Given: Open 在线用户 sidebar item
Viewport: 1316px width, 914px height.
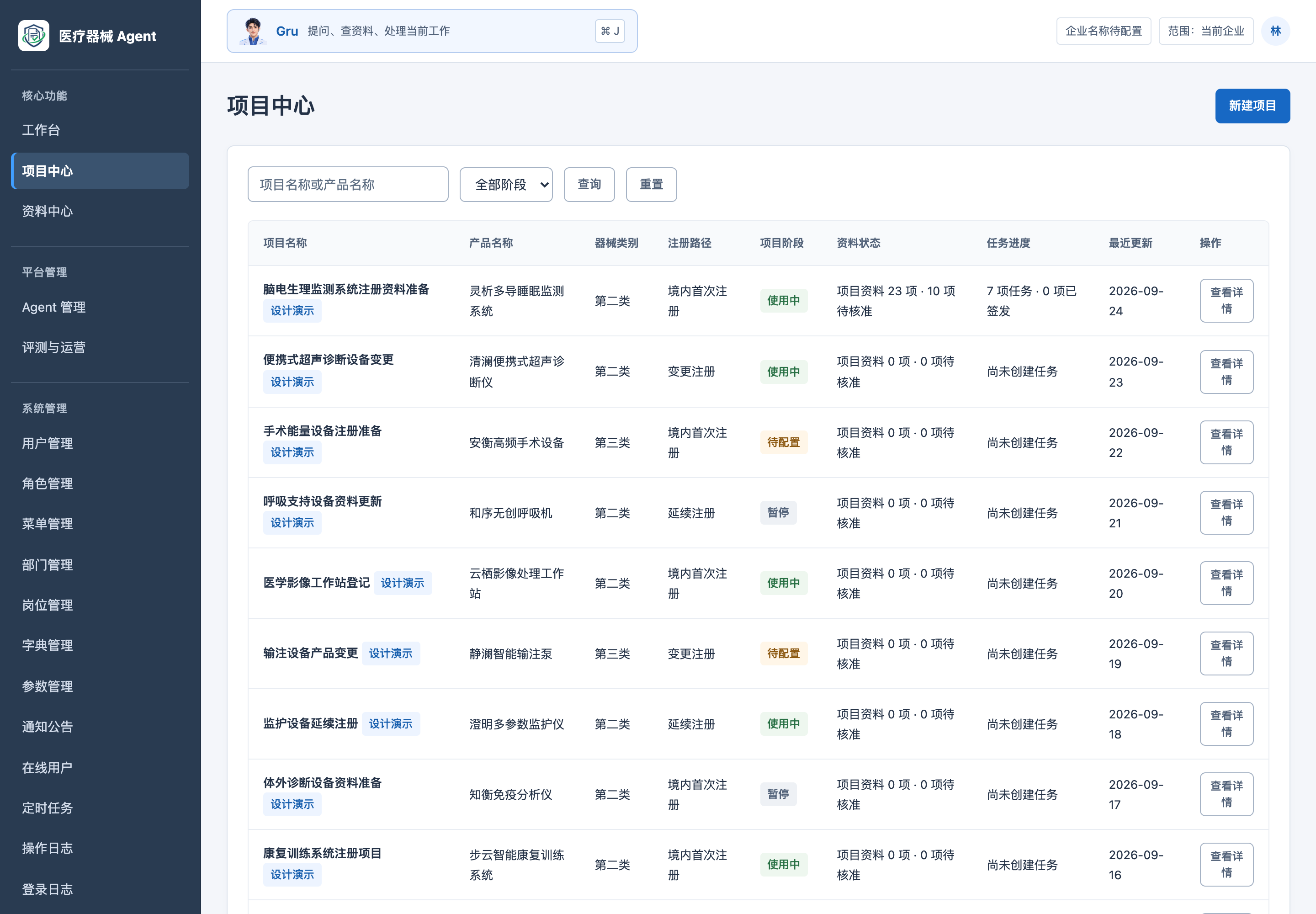Looking at the screenshot, I should (100, 767).
